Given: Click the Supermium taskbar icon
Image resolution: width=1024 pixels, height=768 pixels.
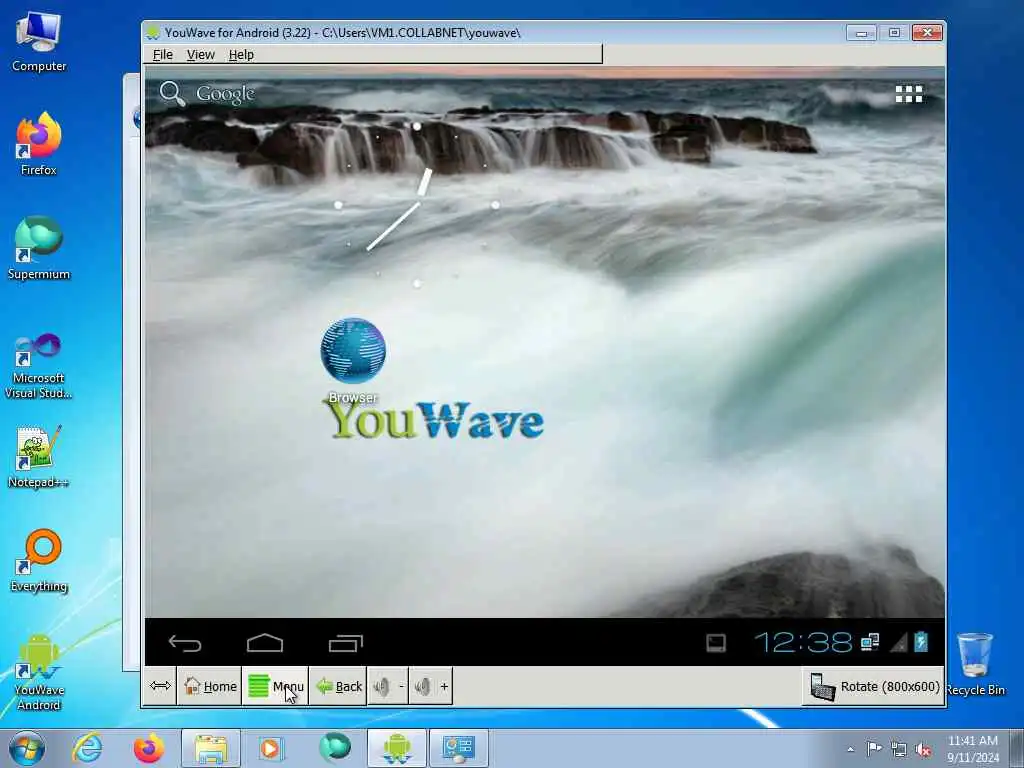Looking at the screenshot, I should [x=334, y=748].
